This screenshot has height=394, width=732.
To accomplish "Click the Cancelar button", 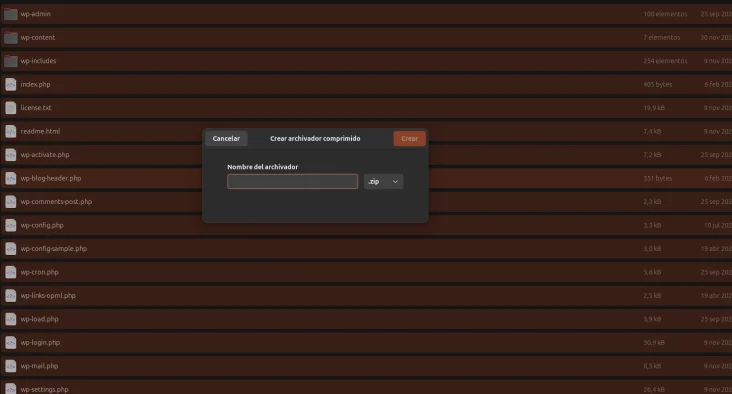I will tap(226, 139).
